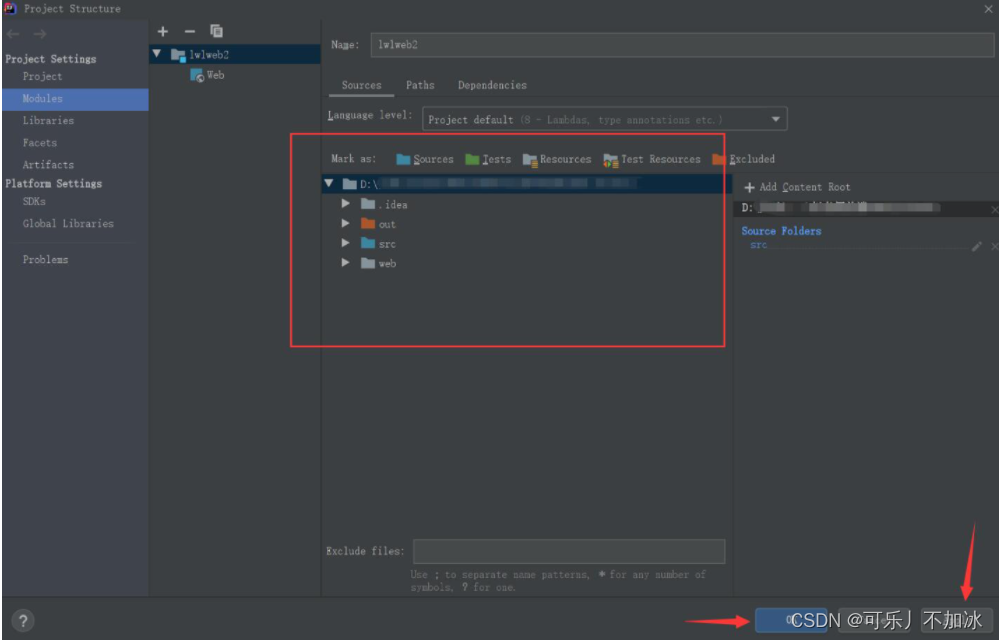Remove the D: content root entry

994,209
